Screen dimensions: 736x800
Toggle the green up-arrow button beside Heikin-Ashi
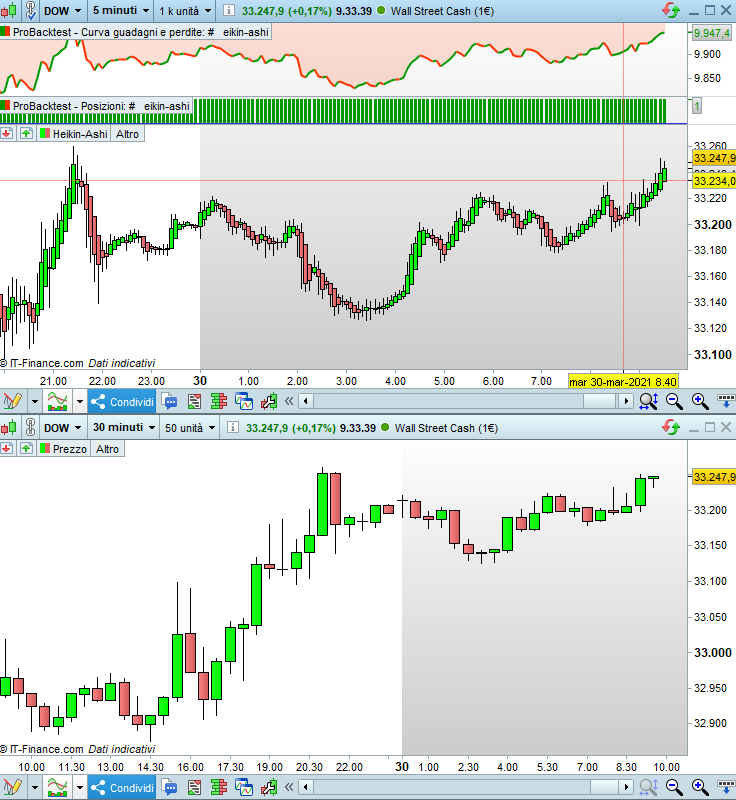click(x=26, y=134)
